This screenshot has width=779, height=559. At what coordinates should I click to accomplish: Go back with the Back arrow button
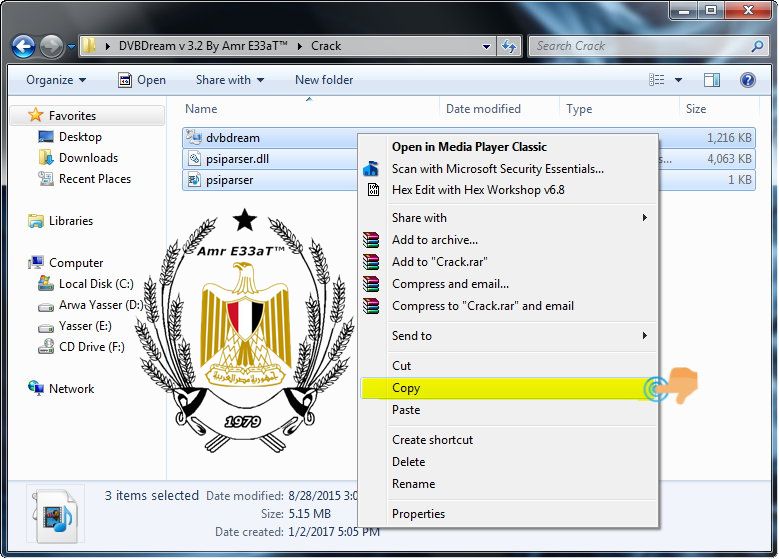pos(23,47)
